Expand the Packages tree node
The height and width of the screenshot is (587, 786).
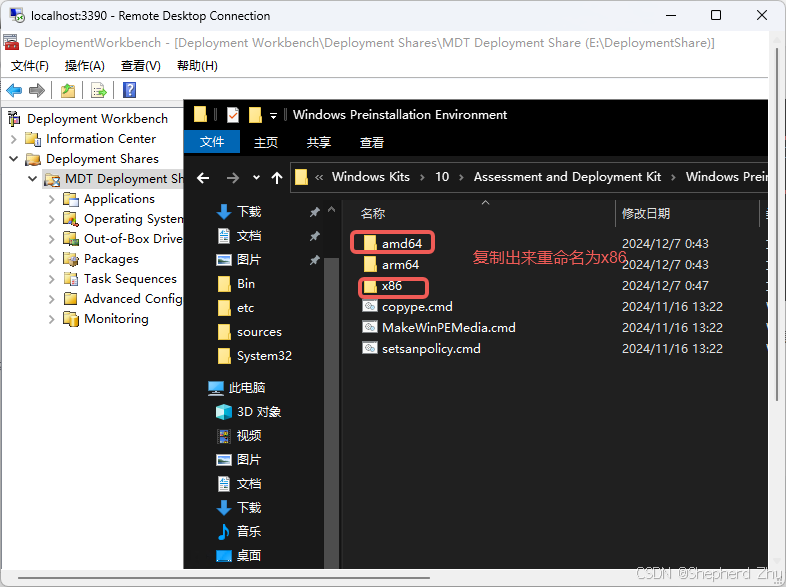52,259
